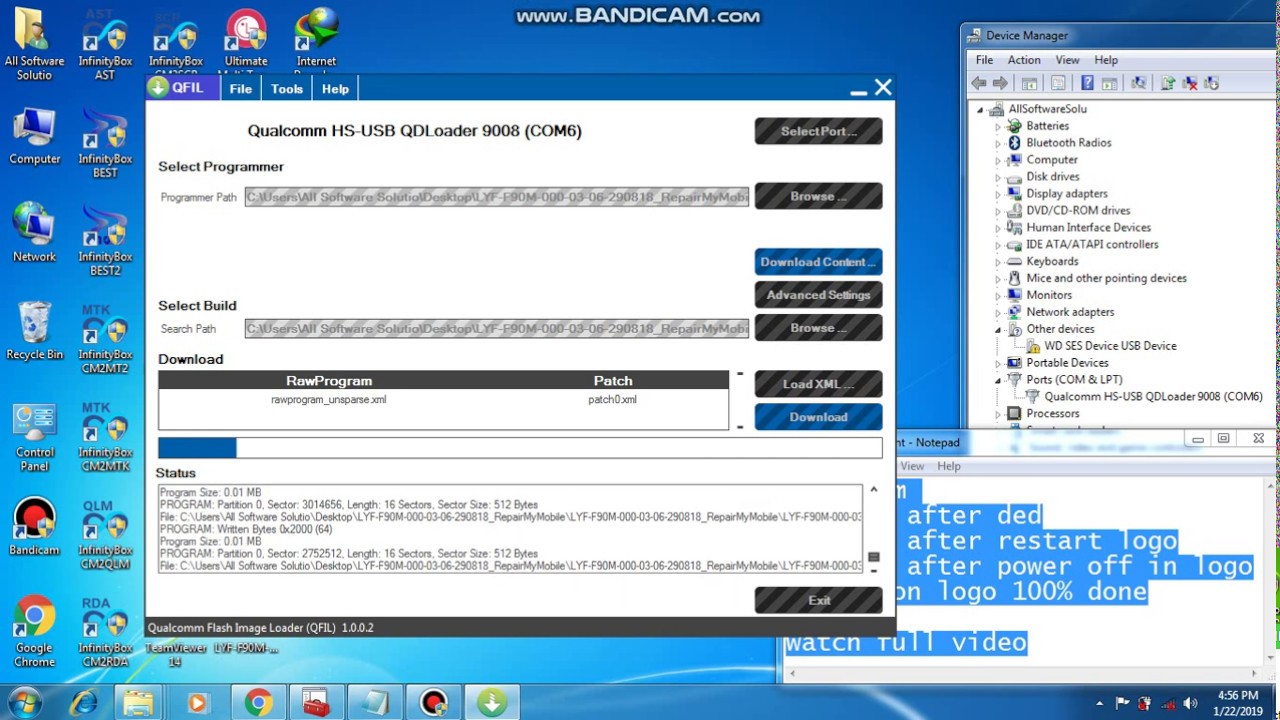Expand Human Interface Devices node
This screenshot has width=1280, height=720.
pos(997,228)
